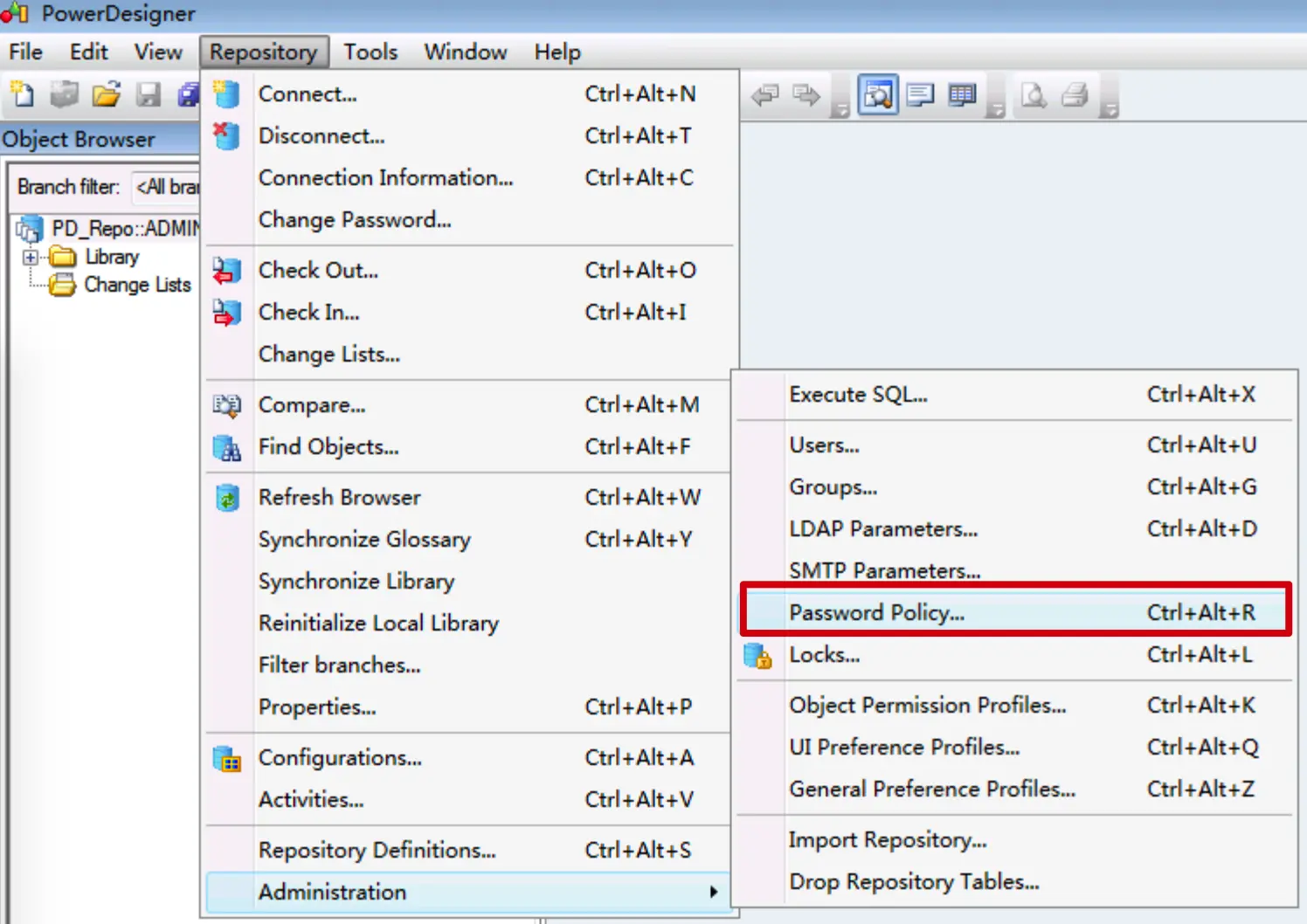Close the Repository menu
This screenshot has width=1307, height=924.
coord(264,52)
